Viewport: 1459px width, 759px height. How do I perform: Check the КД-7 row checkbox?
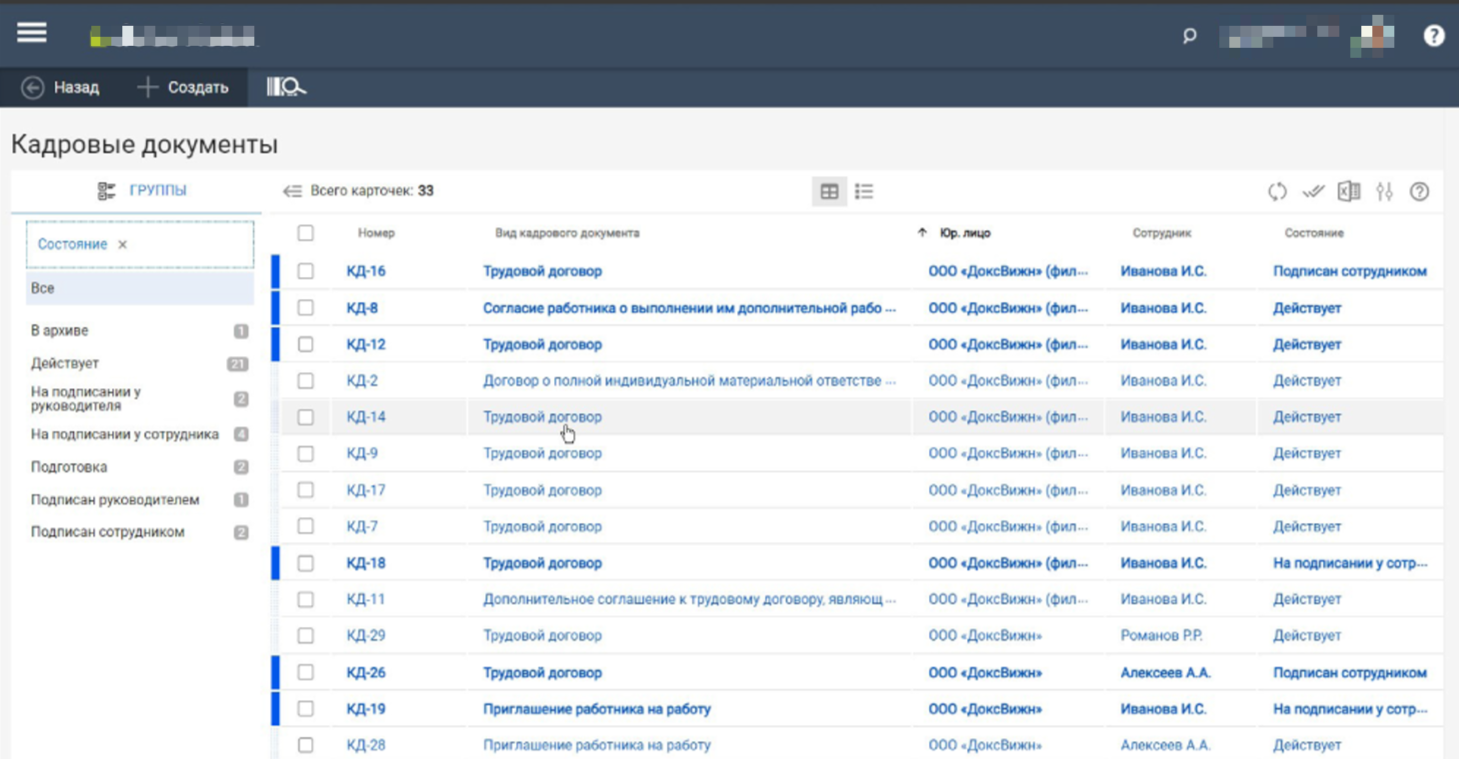click(x=306, y=526)
